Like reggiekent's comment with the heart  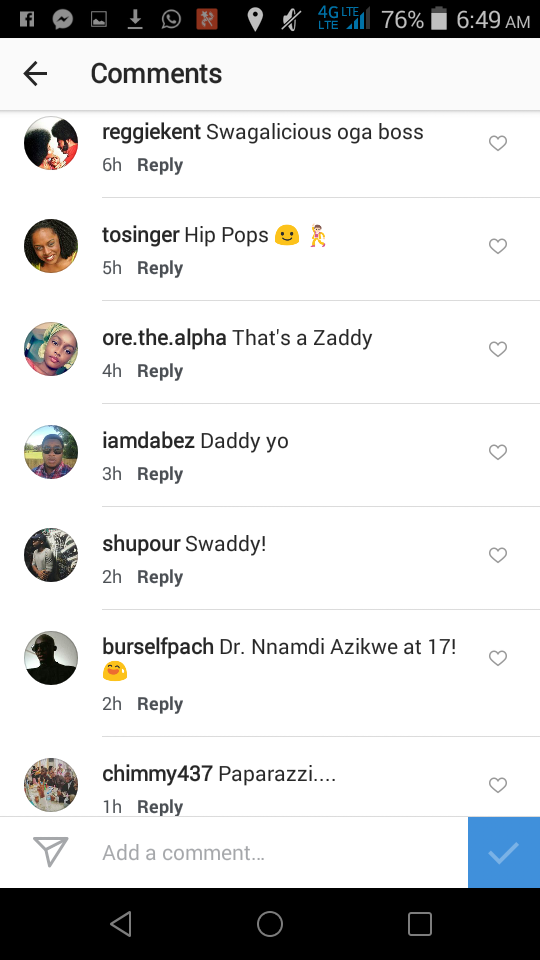pyautogui.click(x=498, y=143)
